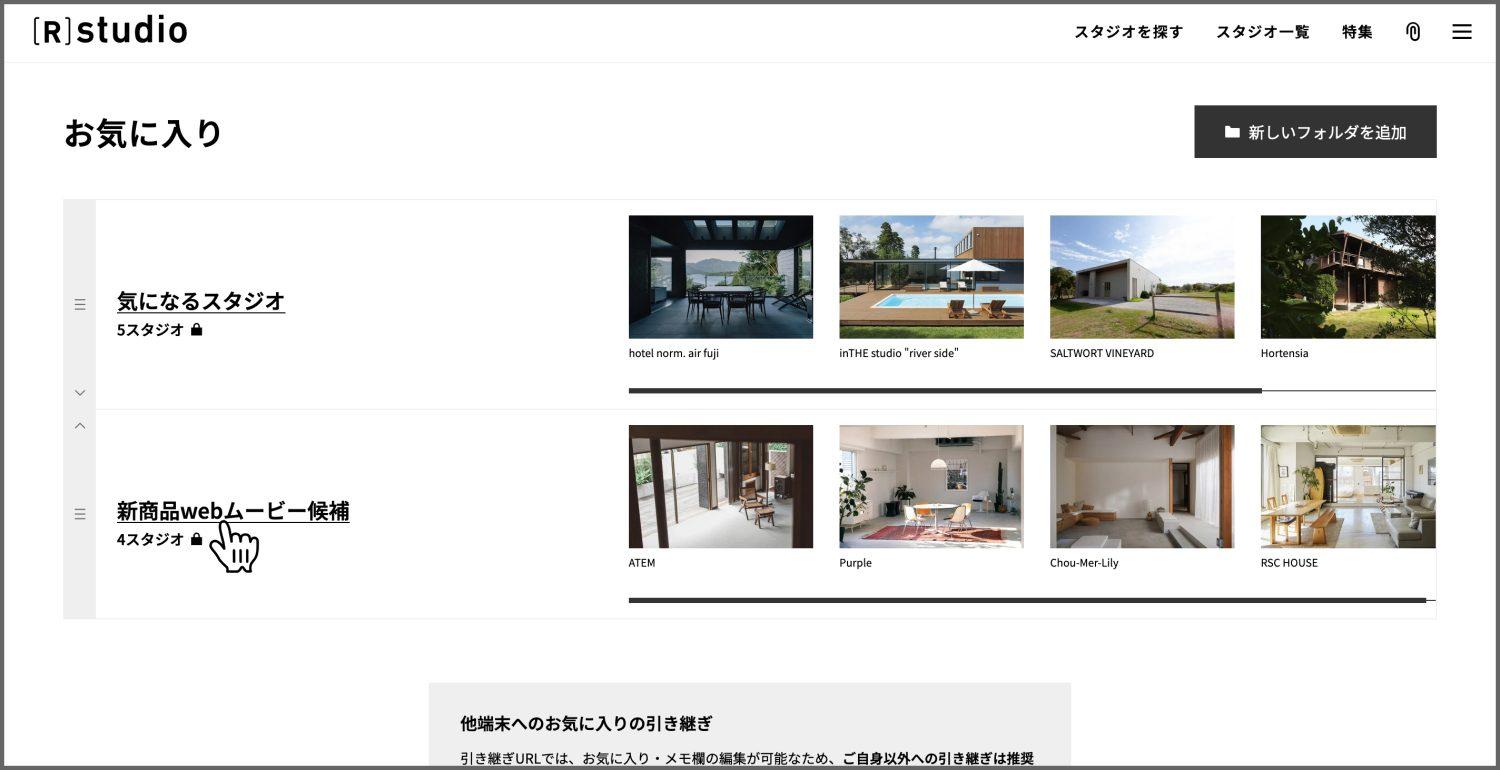The height and width of the screenshot is (770, 1500).
Task: Select the inTHE studio "river side" pool photo
Action: coord(931,277)
